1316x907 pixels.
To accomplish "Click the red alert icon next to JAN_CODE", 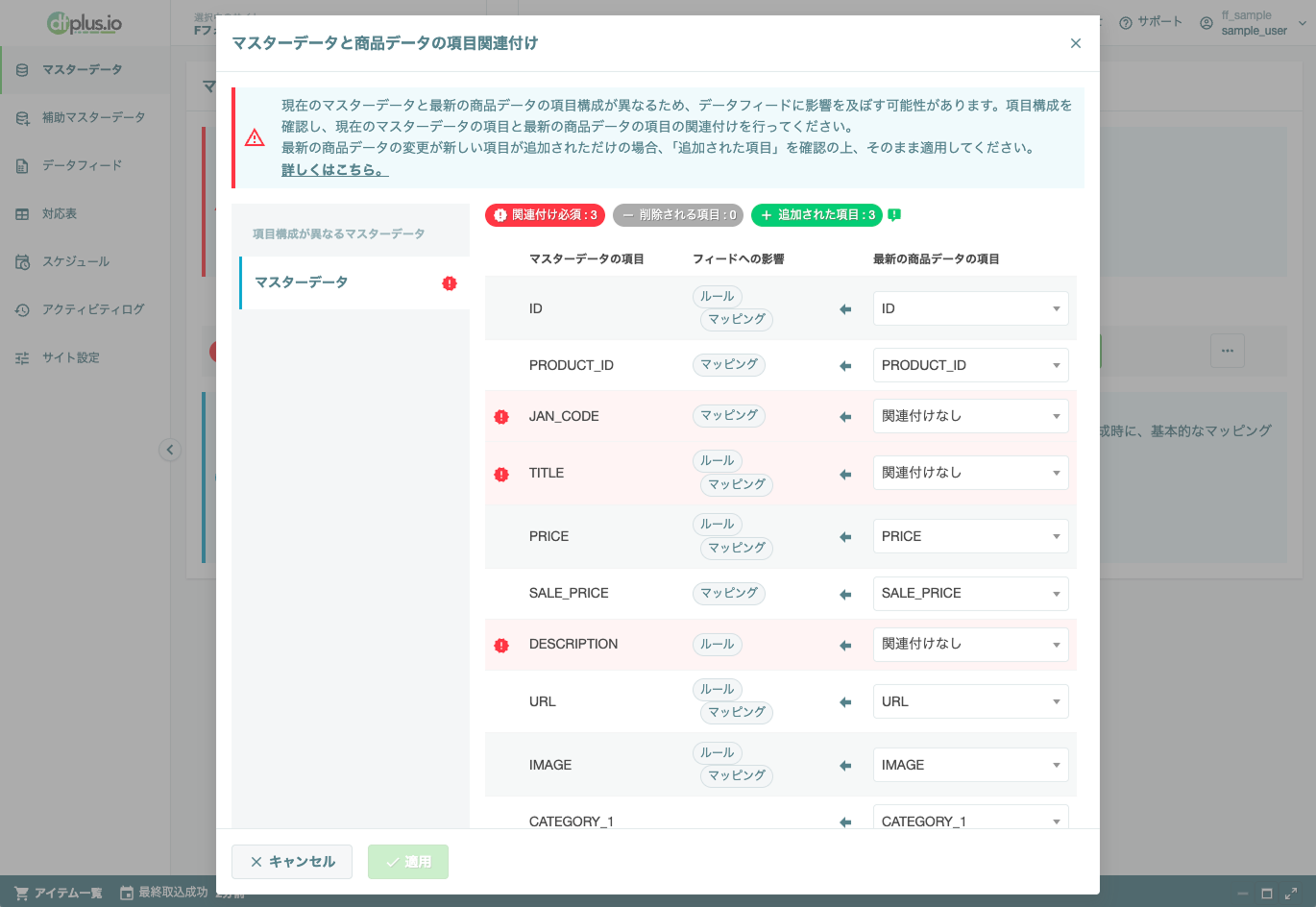I will pos(501,417).
